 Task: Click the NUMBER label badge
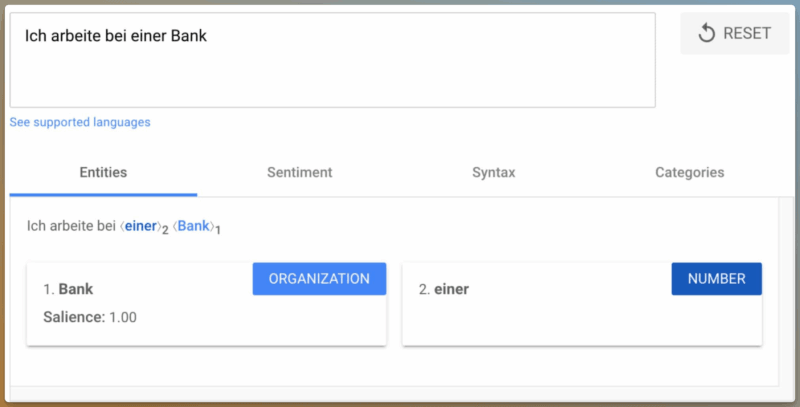716,279
